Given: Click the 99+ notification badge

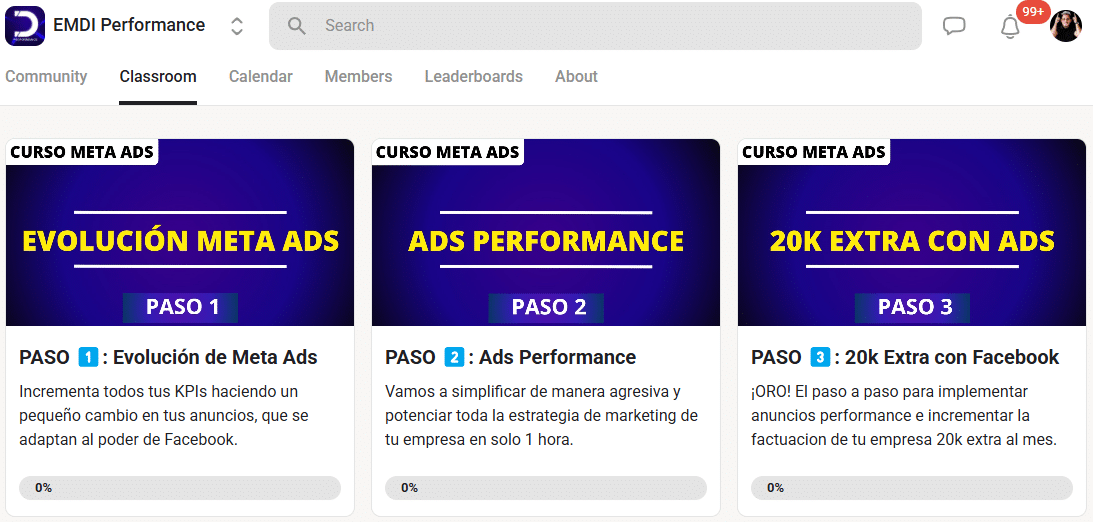Looking at the screenshot, I should coord(1033,12).
